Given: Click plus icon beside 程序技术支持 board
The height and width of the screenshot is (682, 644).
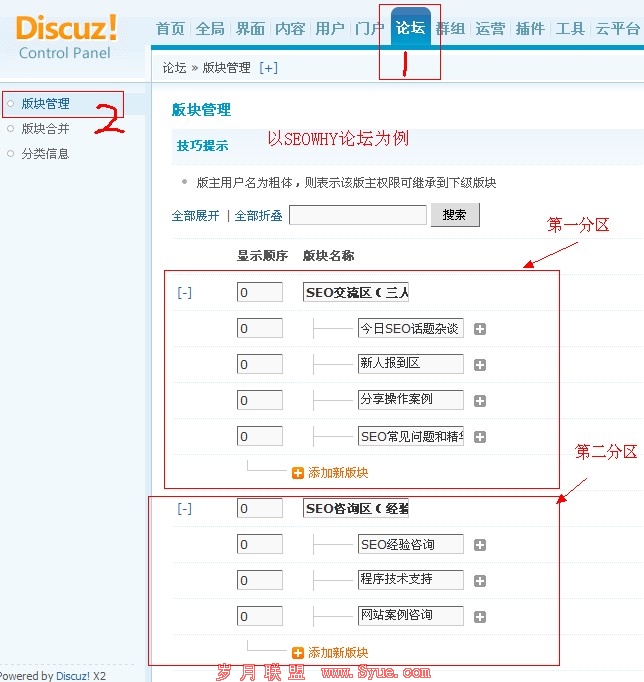Looking at the screenshot, I should click(480, 581).
